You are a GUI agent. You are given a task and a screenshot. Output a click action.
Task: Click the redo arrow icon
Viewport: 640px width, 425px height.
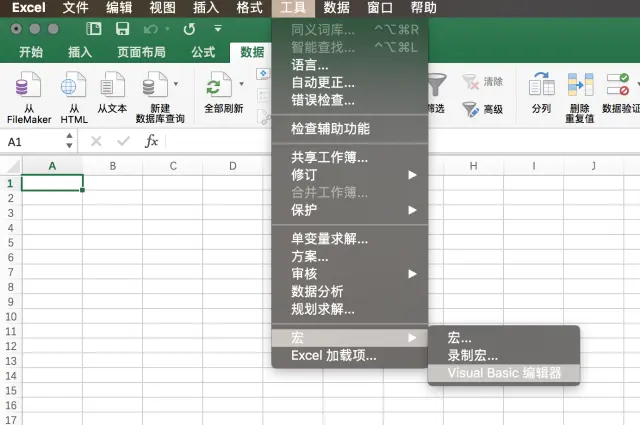(189, 29)
